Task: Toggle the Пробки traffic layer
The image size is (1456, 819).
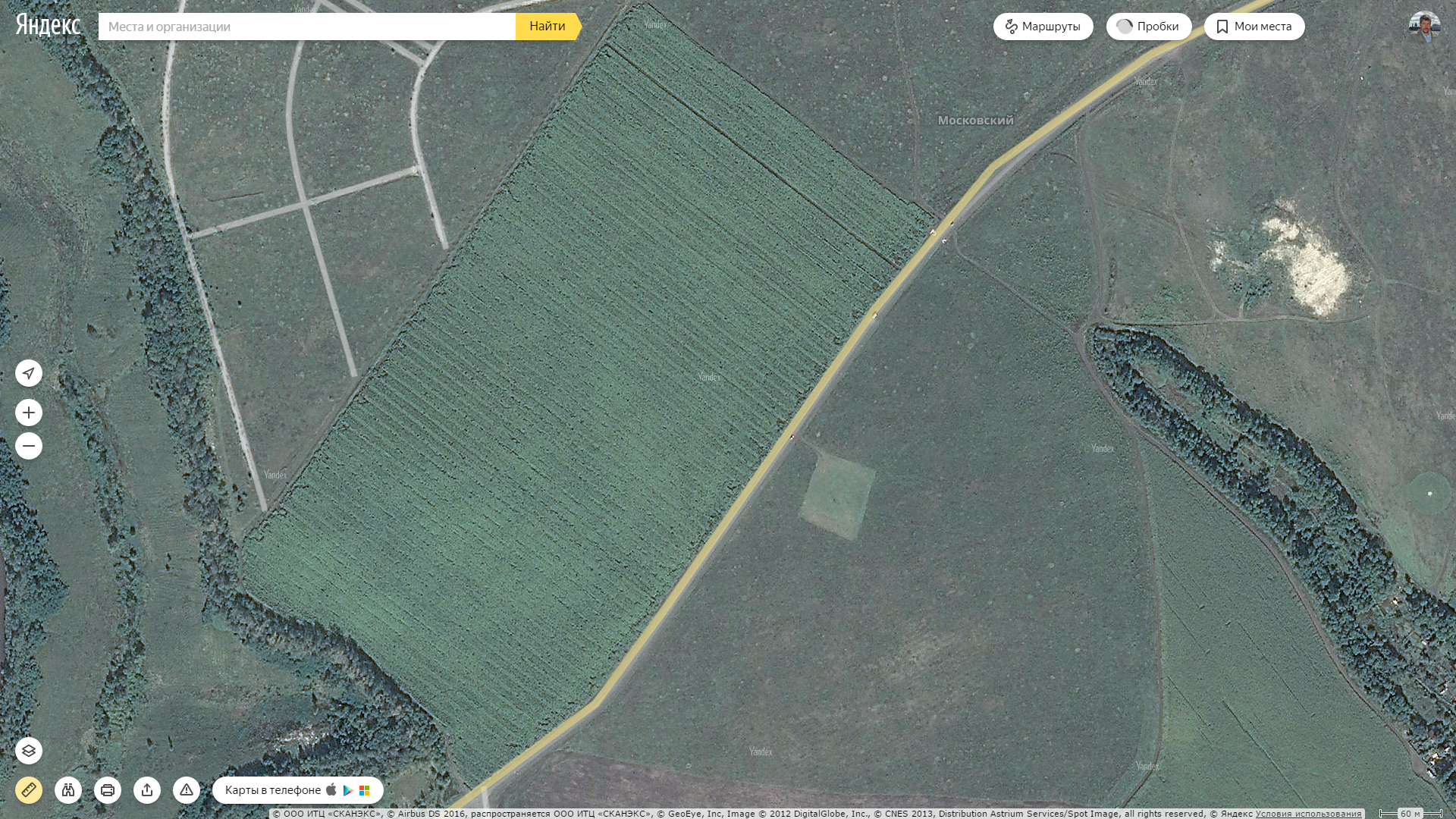Action: pyautogui.click(x=1148, y=27)
